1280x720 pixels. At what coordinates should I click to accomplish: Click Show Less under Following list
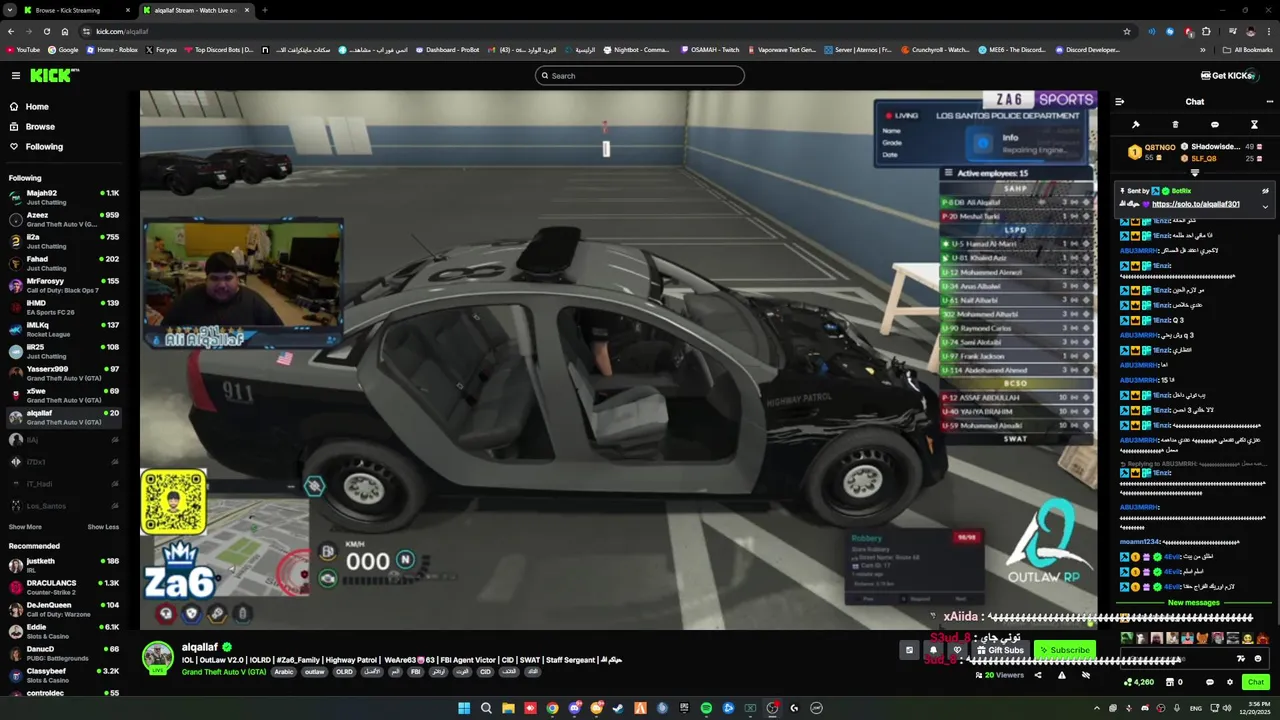click(x=103, y=527)
